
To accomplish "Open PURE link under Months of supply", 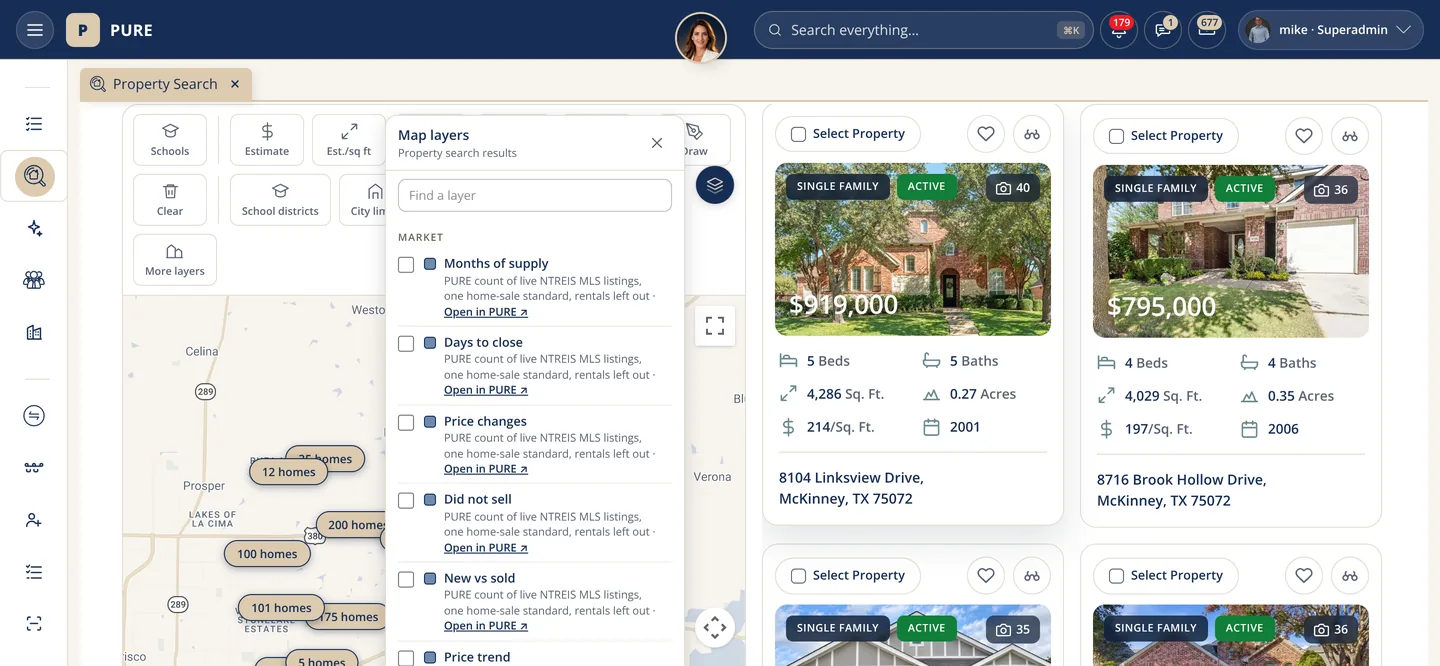I will (486, 312).
